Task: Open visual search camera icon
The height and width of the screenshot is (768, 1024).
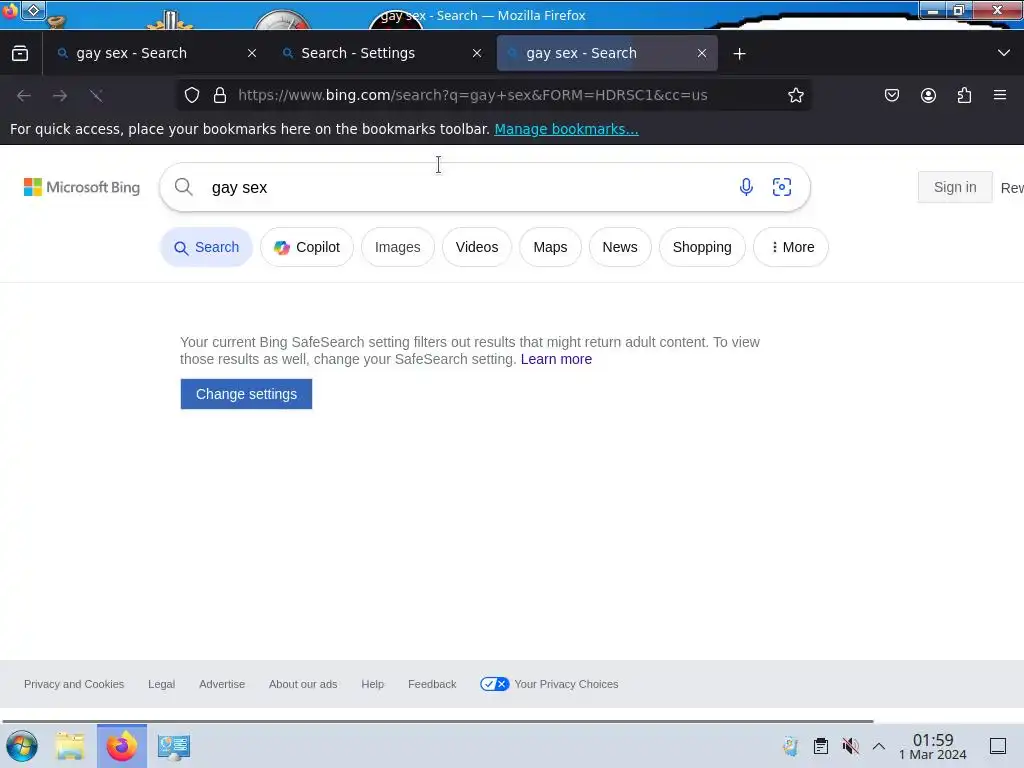Action: (782, 187)
